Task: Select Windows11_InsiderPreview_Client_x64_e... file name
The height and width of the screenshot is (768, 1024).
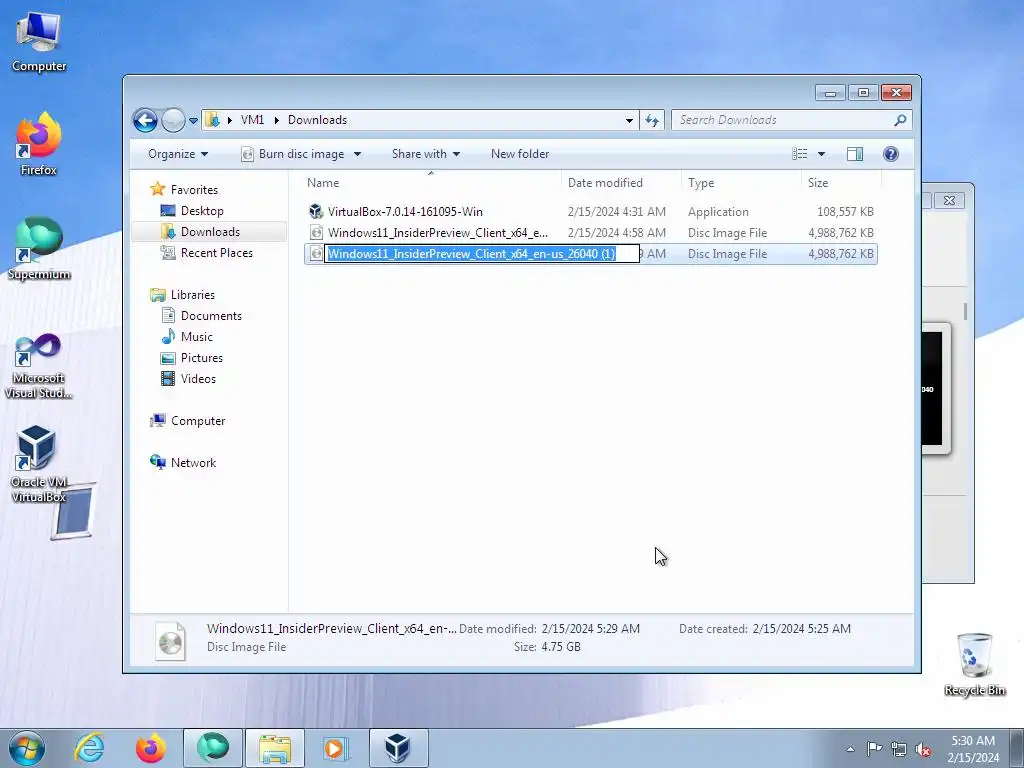Action: tap(438, 232)
